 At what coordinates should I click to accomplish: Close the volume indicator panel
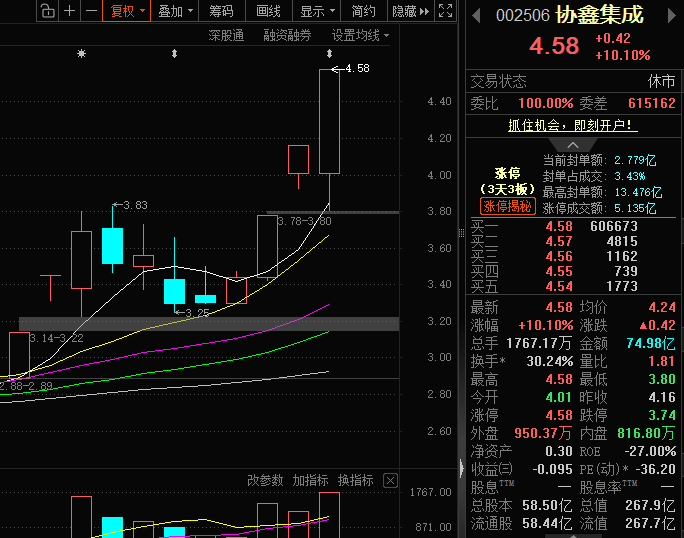390,481
